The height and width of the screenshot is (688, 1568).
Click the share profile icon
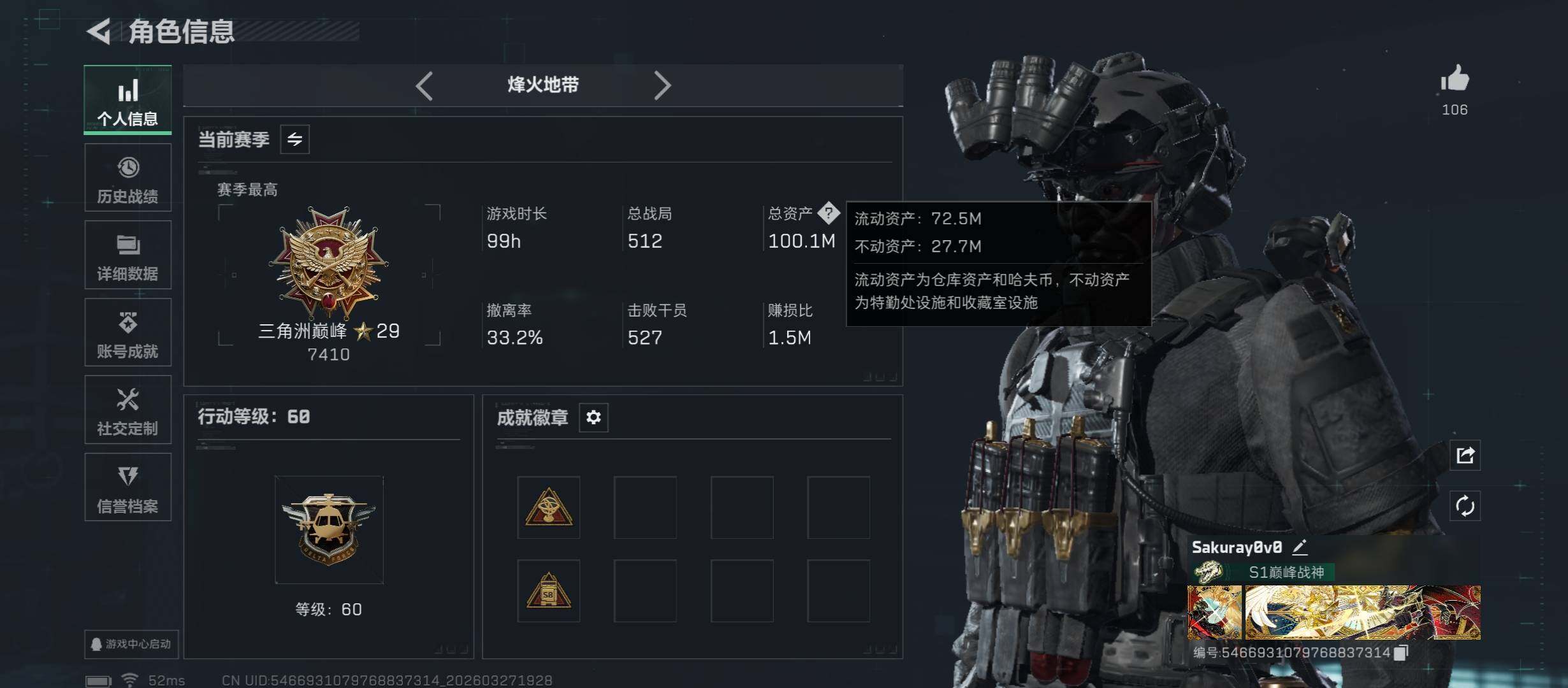[1465, 455]
